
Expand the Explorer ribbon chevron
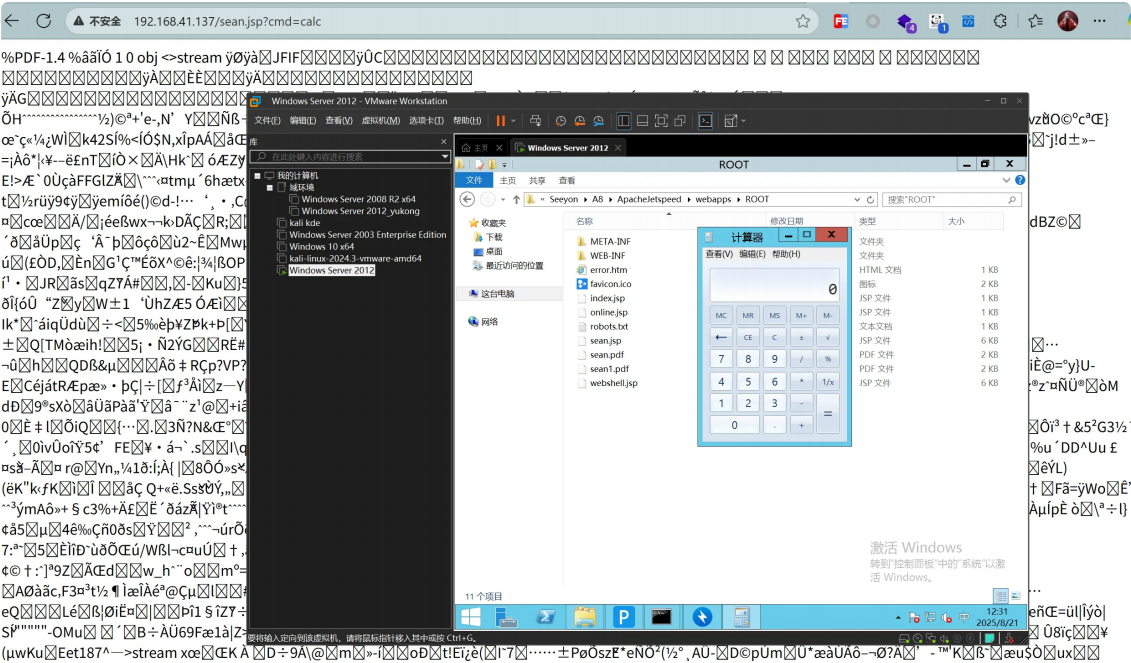[1006, 180]
